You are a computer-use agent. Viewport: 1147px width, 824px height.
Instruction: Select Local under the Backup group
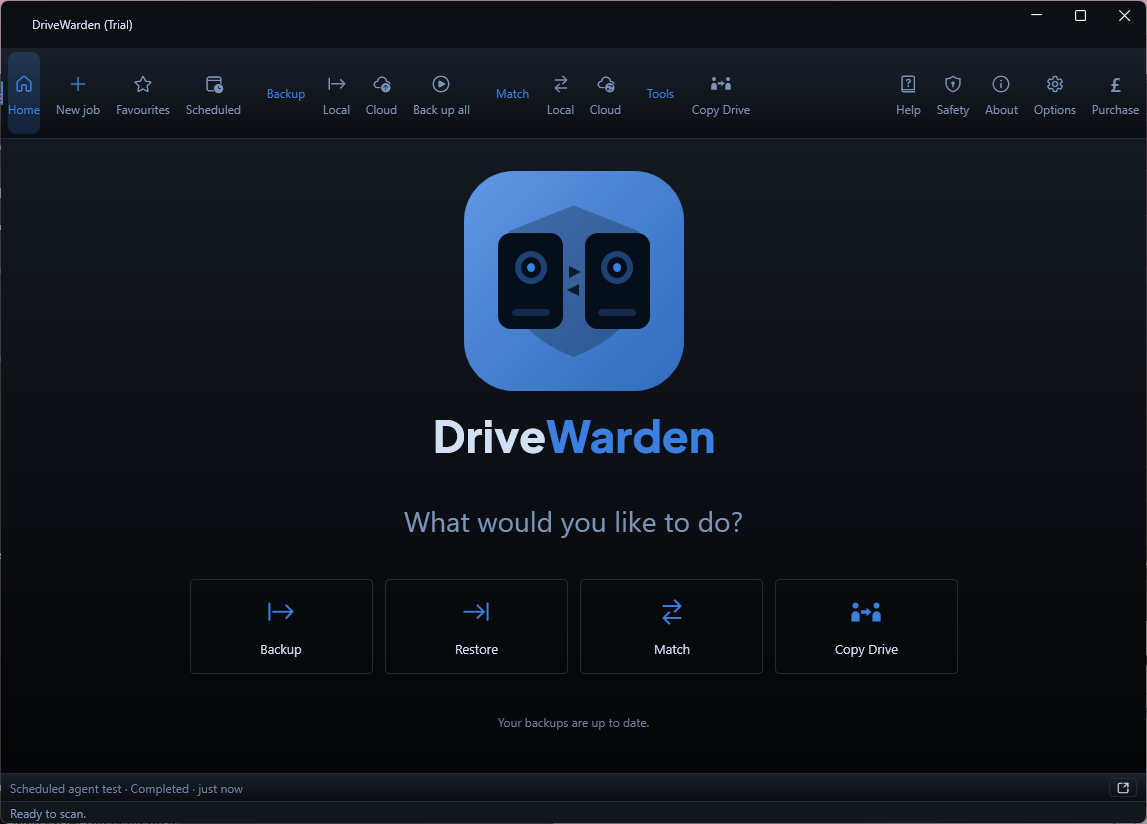point(336,94)
